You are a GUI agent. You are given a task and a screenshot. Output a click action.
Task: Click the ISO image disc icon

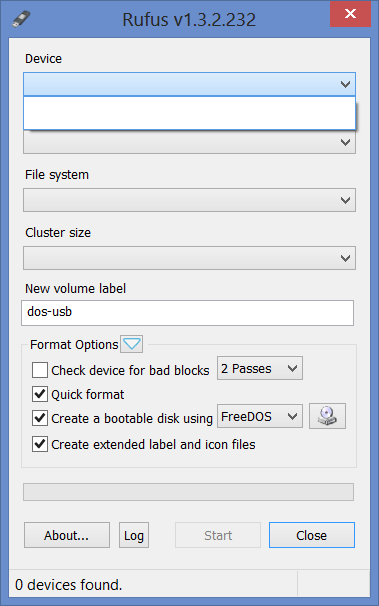pyautogui.click(x=327, y=416)
